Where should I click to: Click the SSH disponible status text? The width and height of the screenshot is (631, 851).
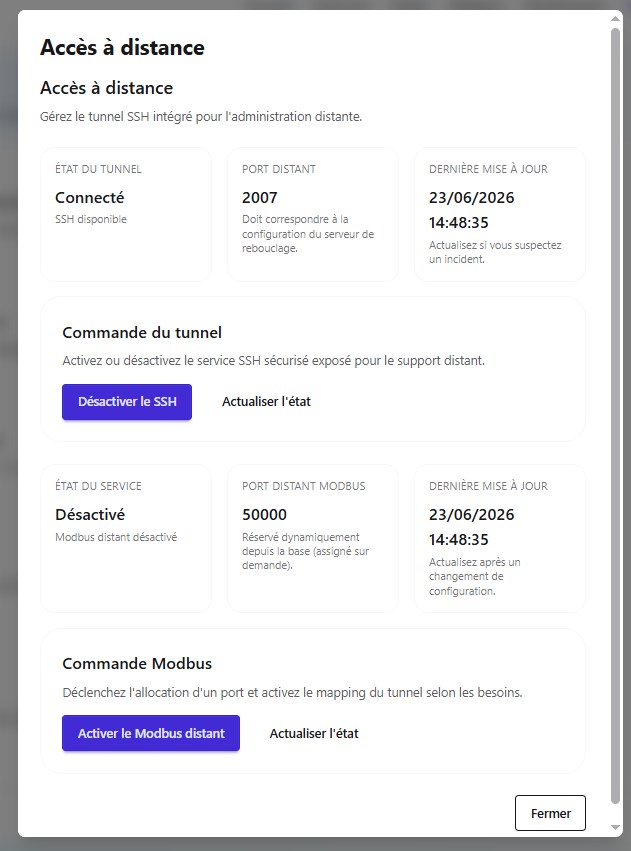[91, 219]
